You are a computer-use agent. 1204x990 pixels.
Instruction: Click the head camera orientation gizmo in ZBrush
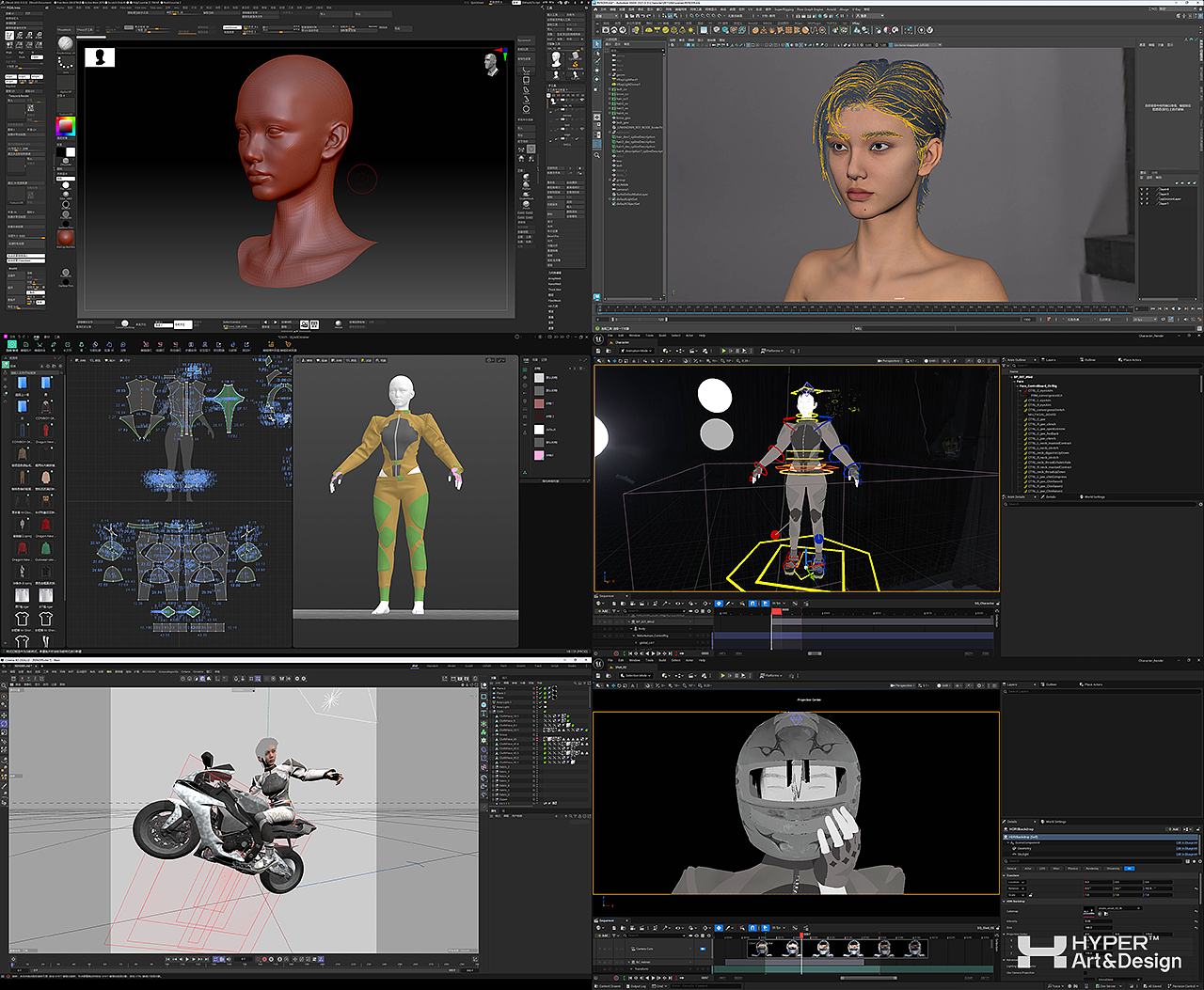[x=491, y=64]
